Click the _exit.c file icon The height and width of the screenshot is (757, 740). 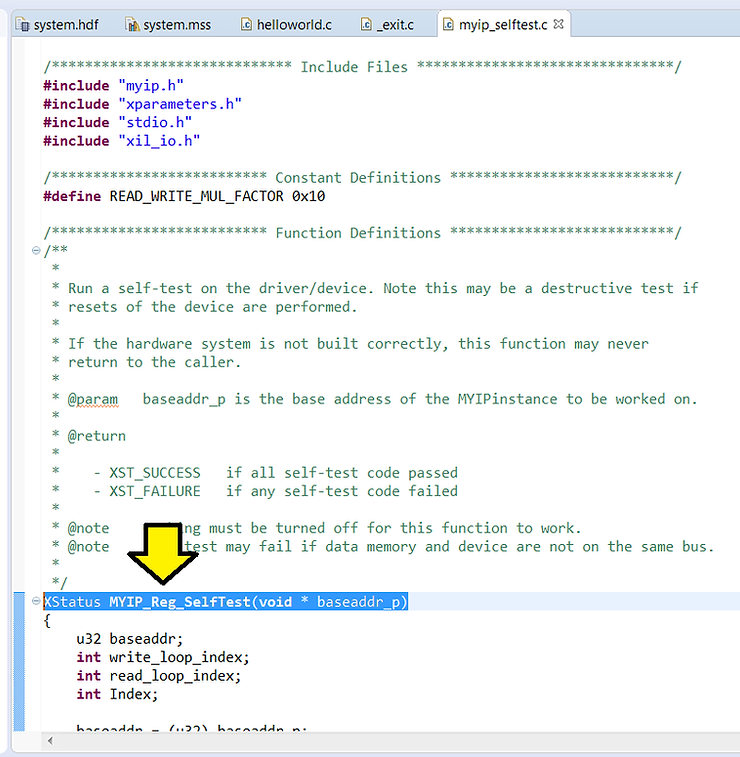click(366, 24)
